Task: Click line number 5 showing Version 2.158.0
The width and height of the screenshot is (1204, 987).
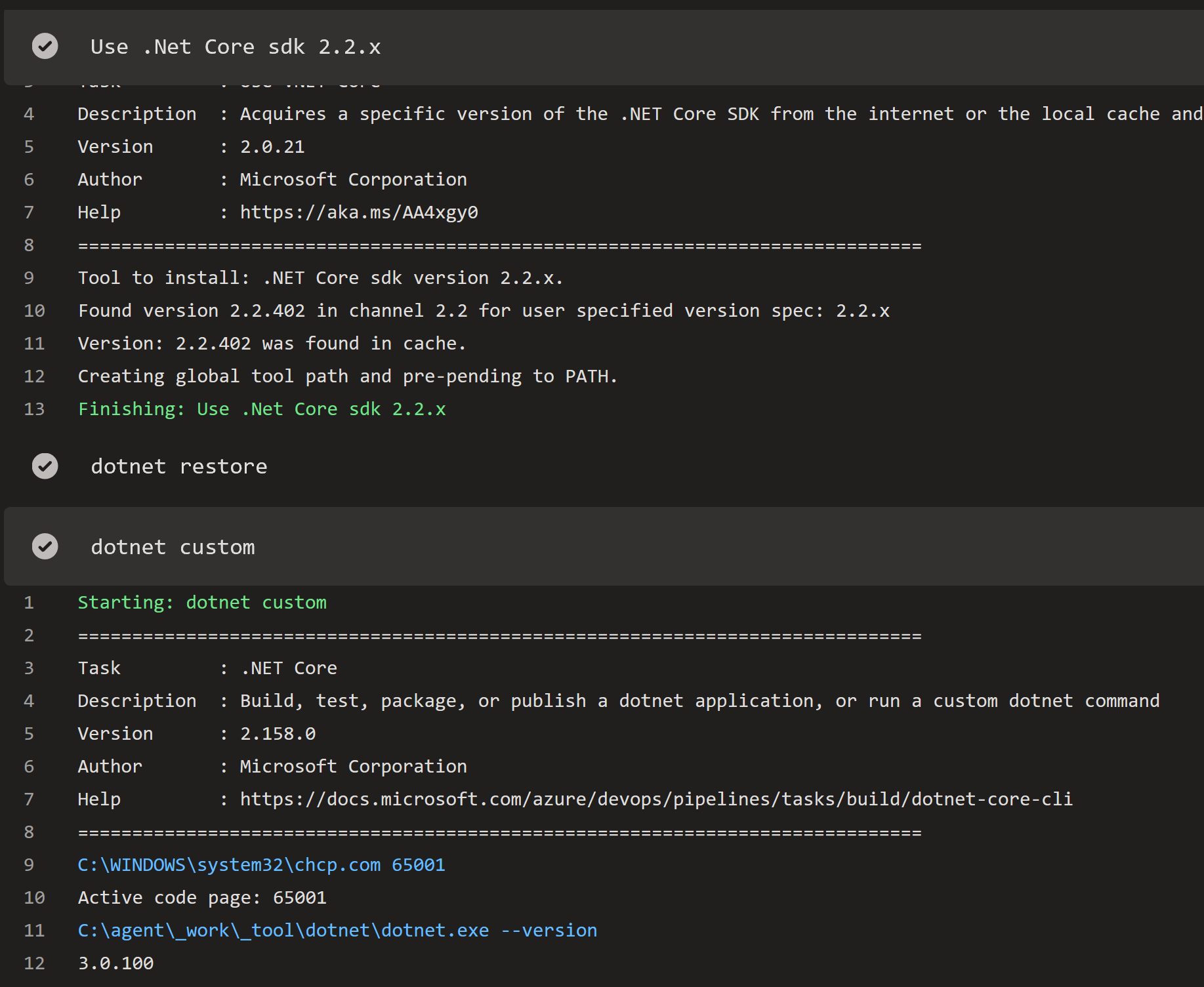Action: pos(29,733)
